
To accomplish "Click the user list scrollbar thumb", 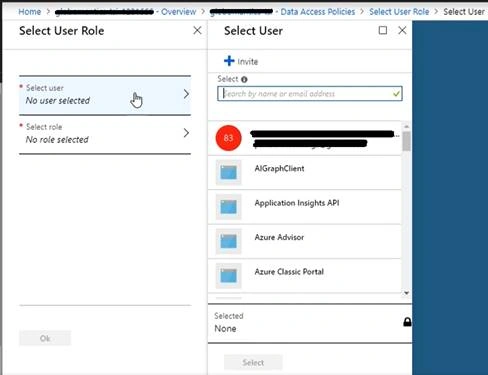I will pos(406,141).
